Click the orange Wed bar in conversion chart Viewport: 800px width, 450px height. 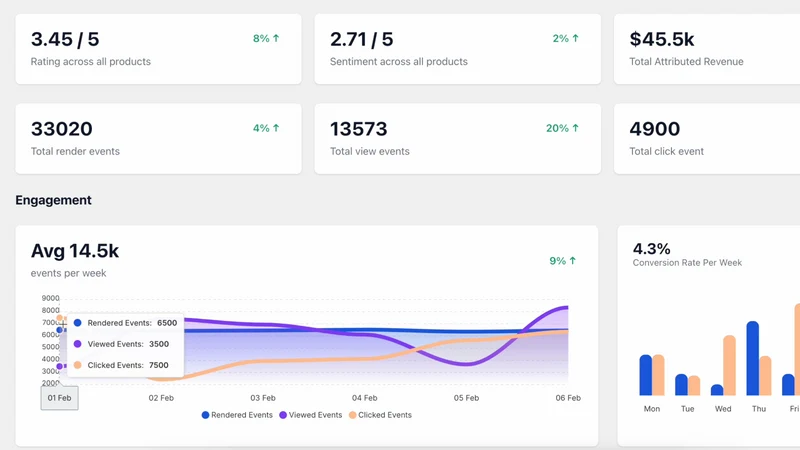pyautogui.click(x=730, y=365)
